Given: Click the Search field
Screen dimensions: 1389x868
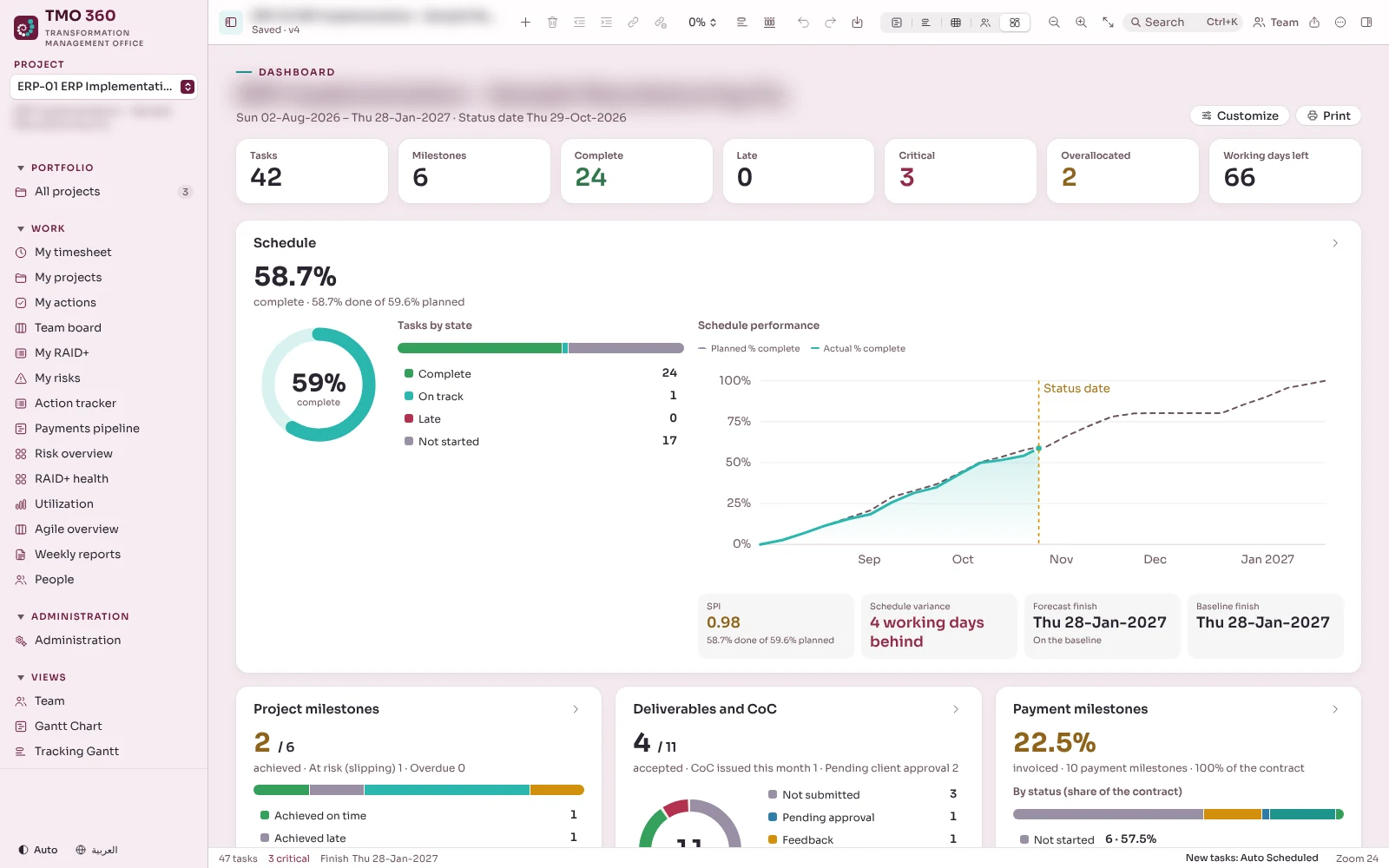Looking at the screenshot, I should [x=1183, y=23].
